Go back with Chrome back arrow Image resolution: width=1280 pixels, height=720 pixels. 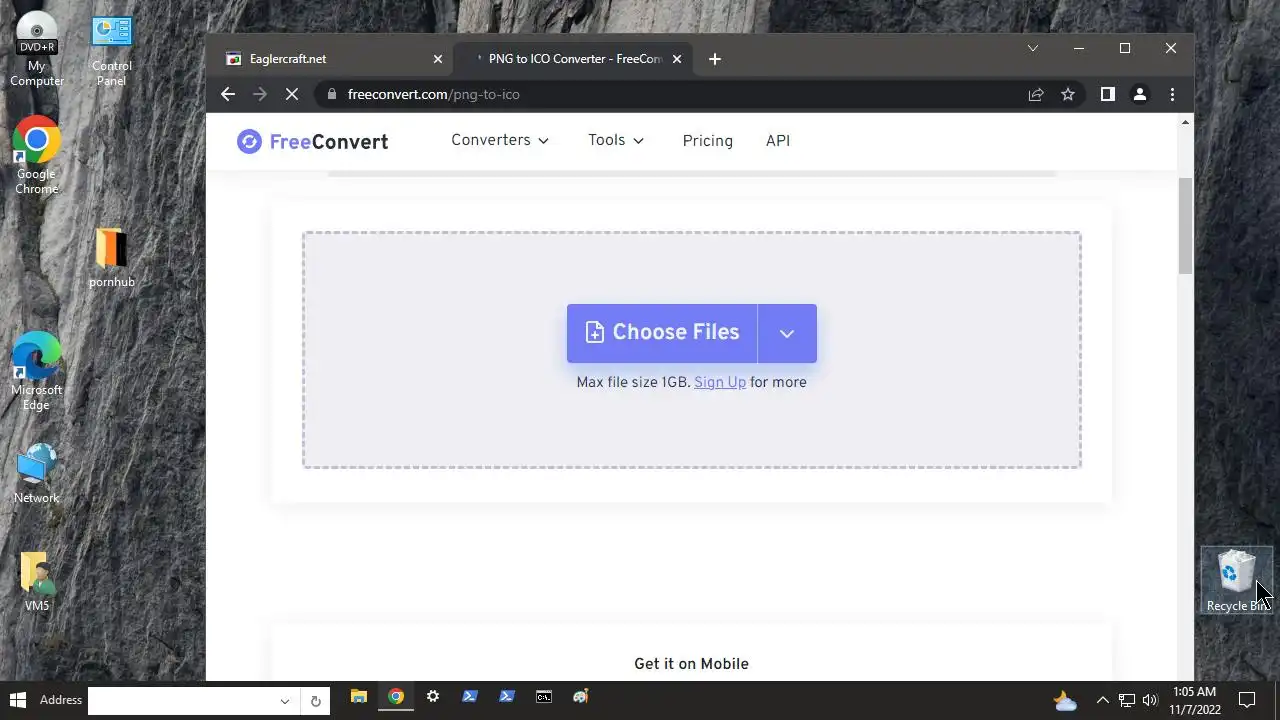[228, 94]
